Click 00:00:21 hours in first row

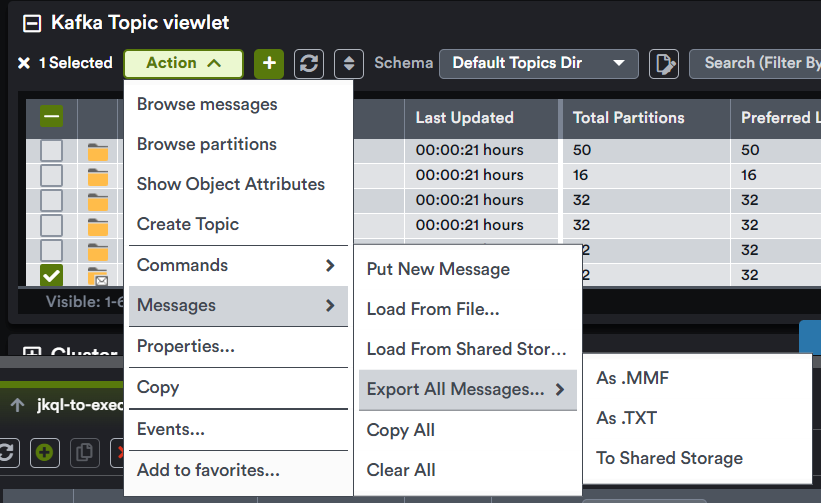[469, 150]
